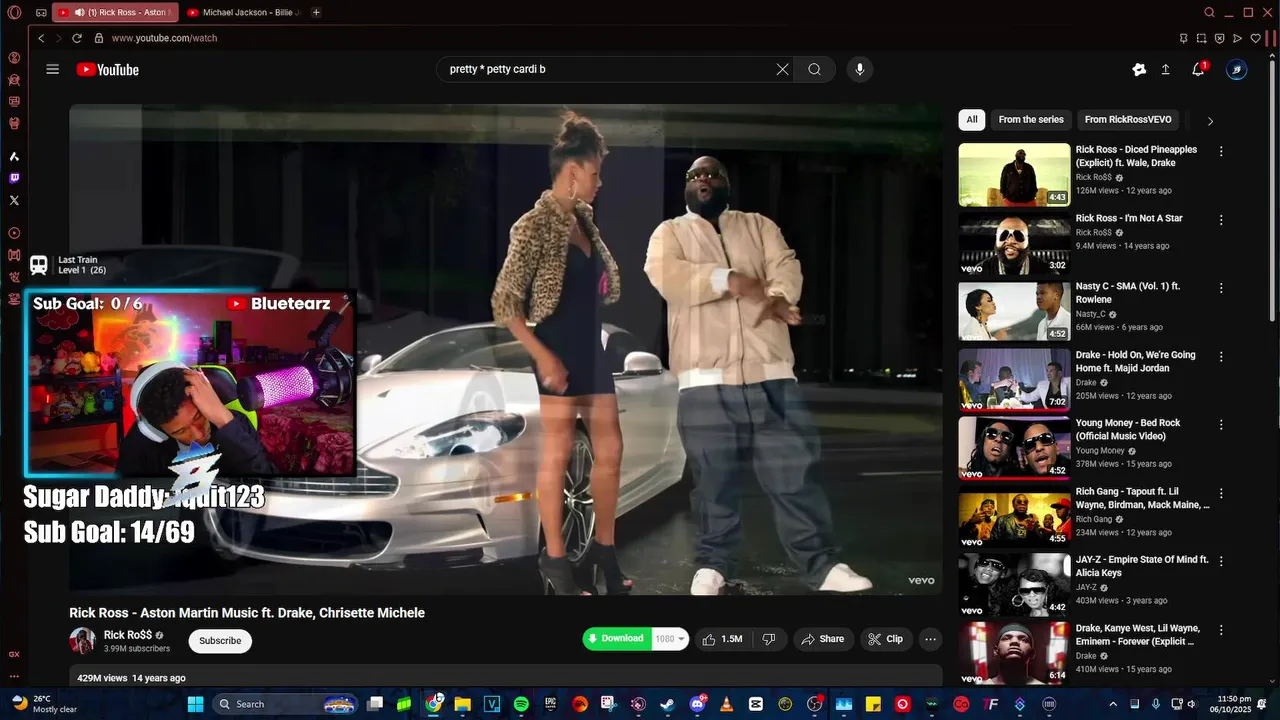Open options menu for Rich Gang Tapout
The height and width of the screenshot is (720, 1280).
pyautogui.click(x=1221, y=493)
